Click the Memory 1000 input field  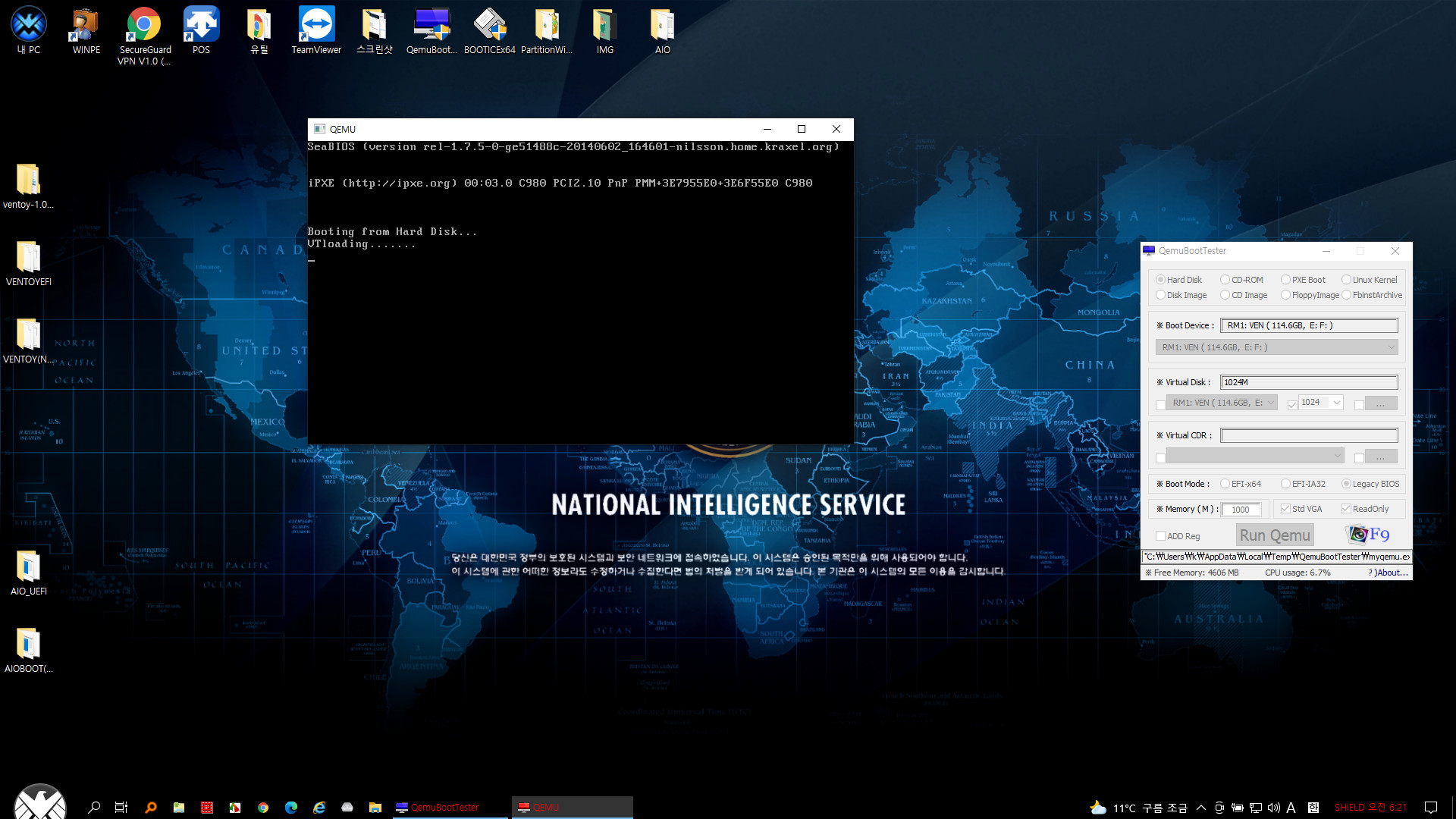[1241, 510]
